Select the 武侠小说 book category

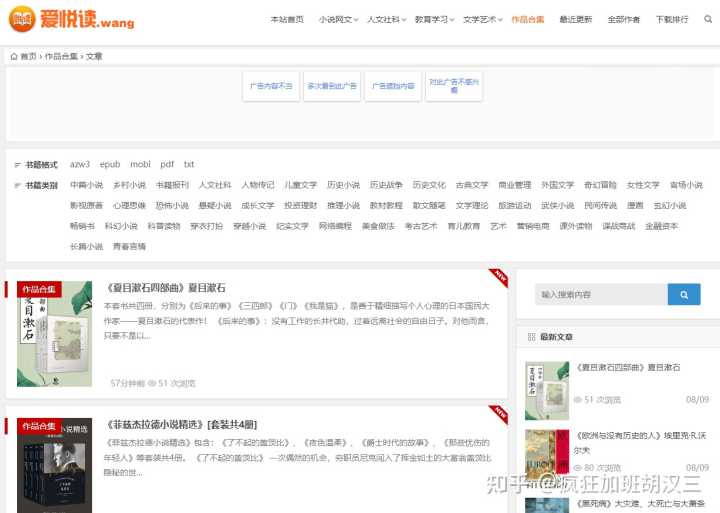pos(557,206)
